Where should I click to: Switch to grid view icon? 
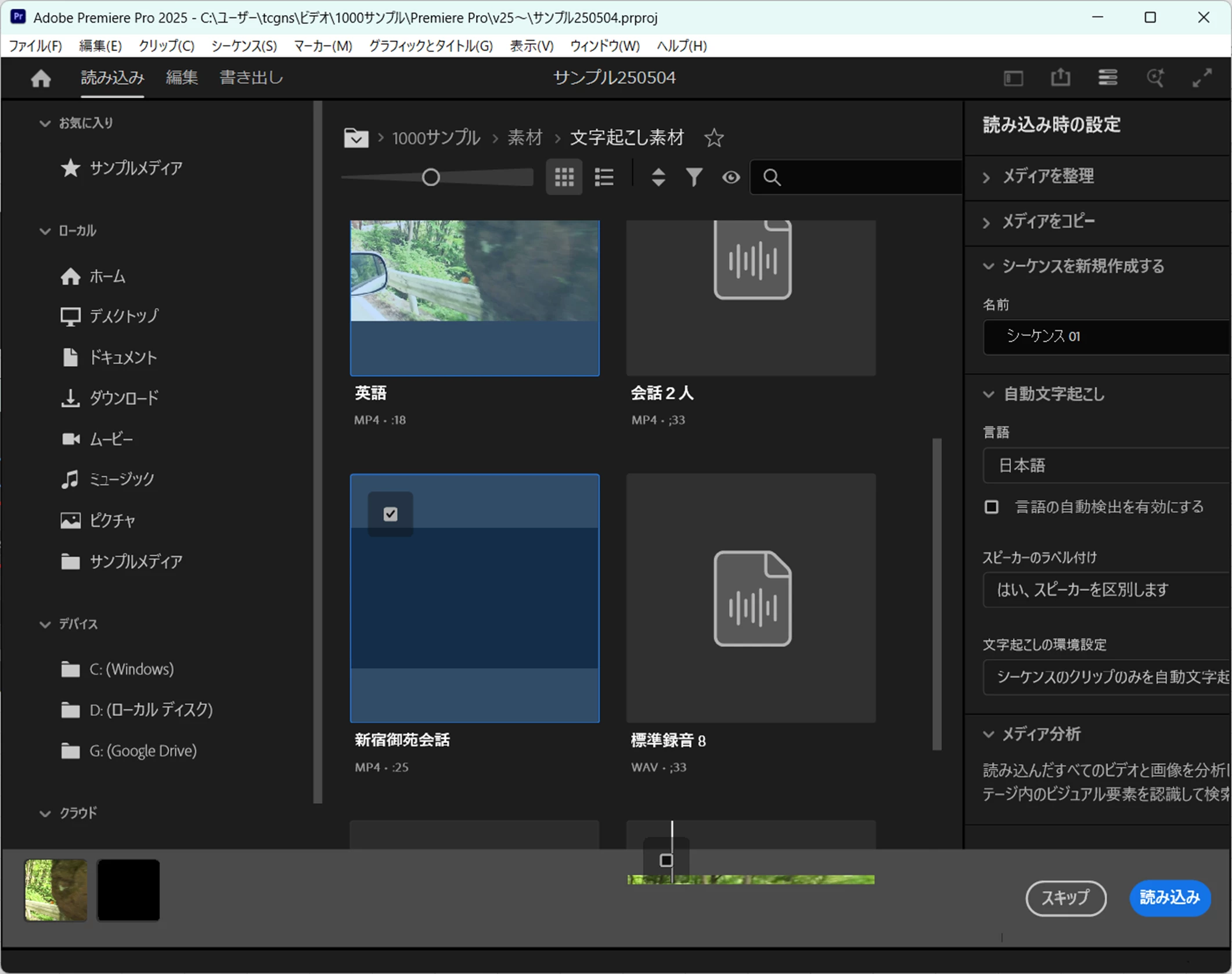[x=564, y=177]
